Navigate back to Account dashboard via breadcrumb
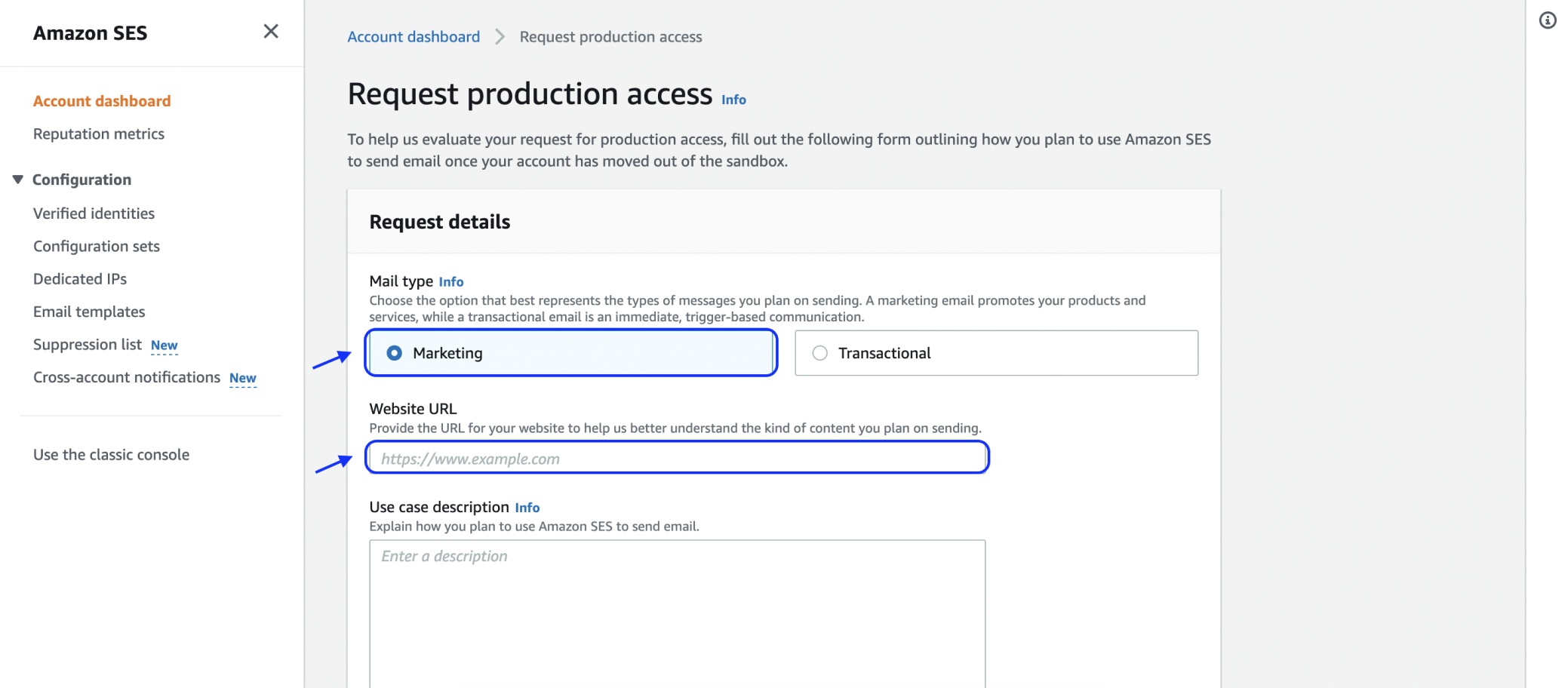 point(413,36)
